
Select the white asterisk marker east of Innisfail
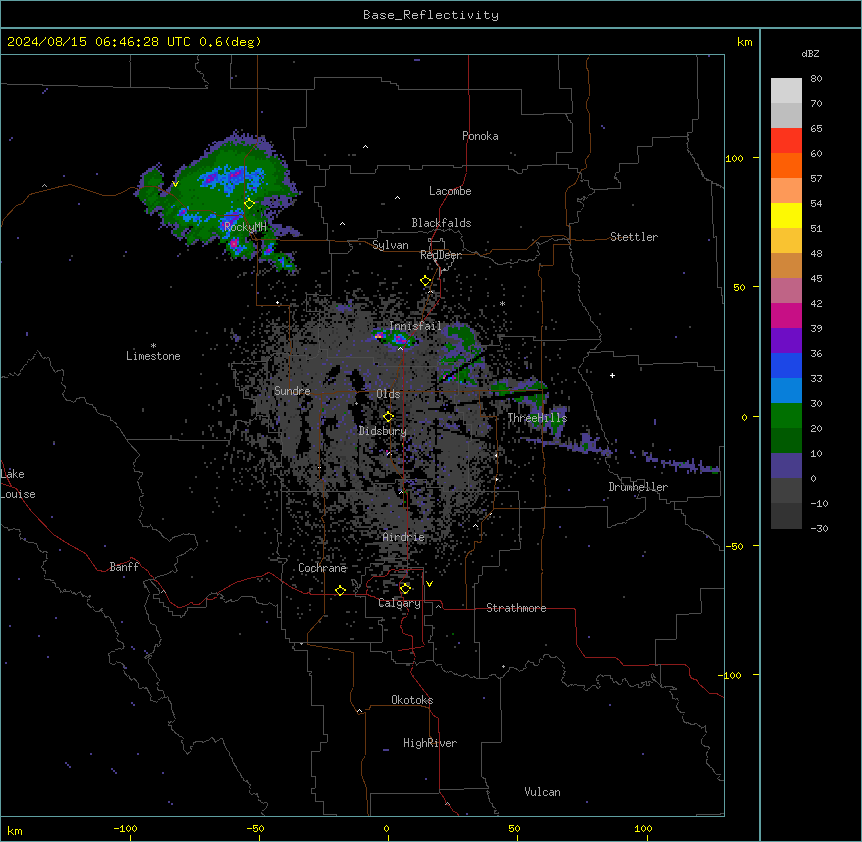pyautogui.click(x=502, y=303)
